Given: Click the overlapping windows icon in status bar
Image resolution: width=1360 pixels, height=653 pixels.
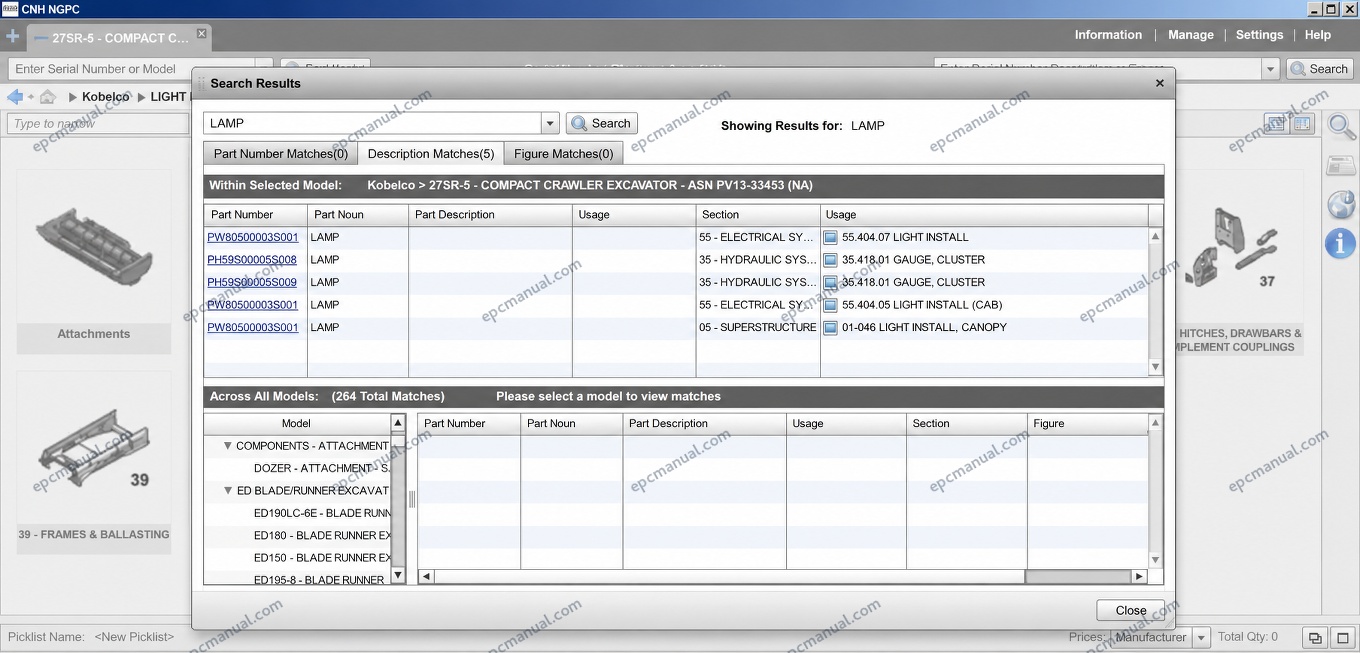Looking at the screenshot, I should click(x=1316, y=638).
